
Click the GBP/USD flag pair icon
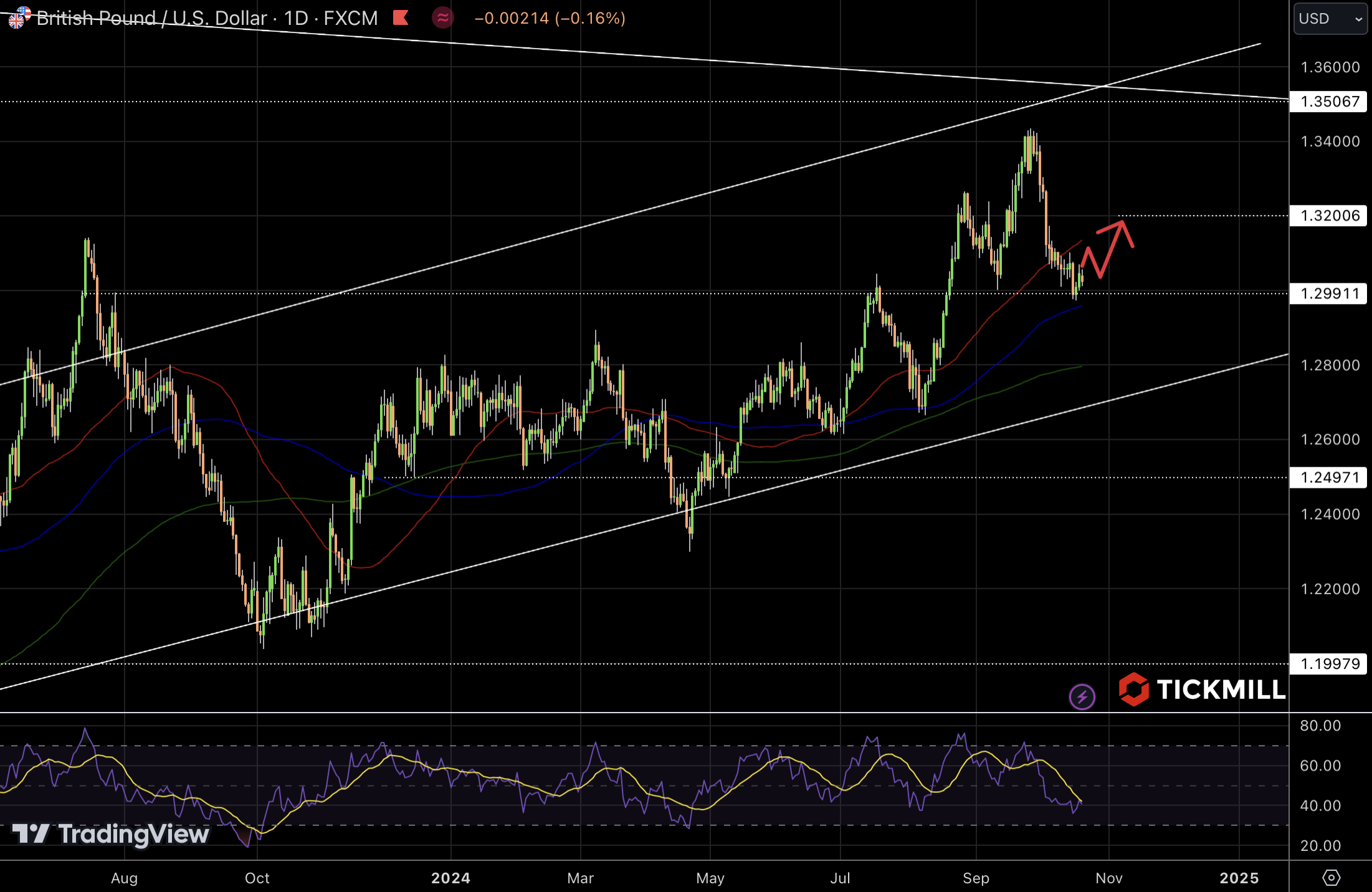click(x=19, y=17)
